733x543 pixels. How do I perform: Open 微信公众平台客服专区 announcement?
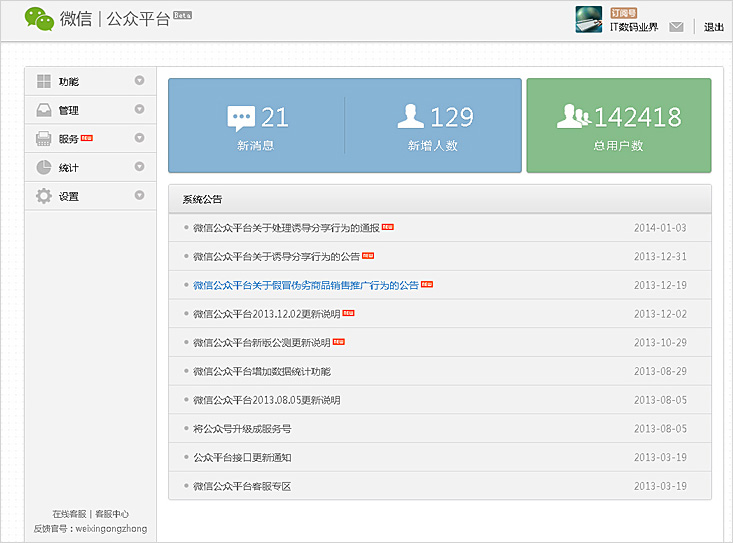pyautogui.click(x=242, y=486)
